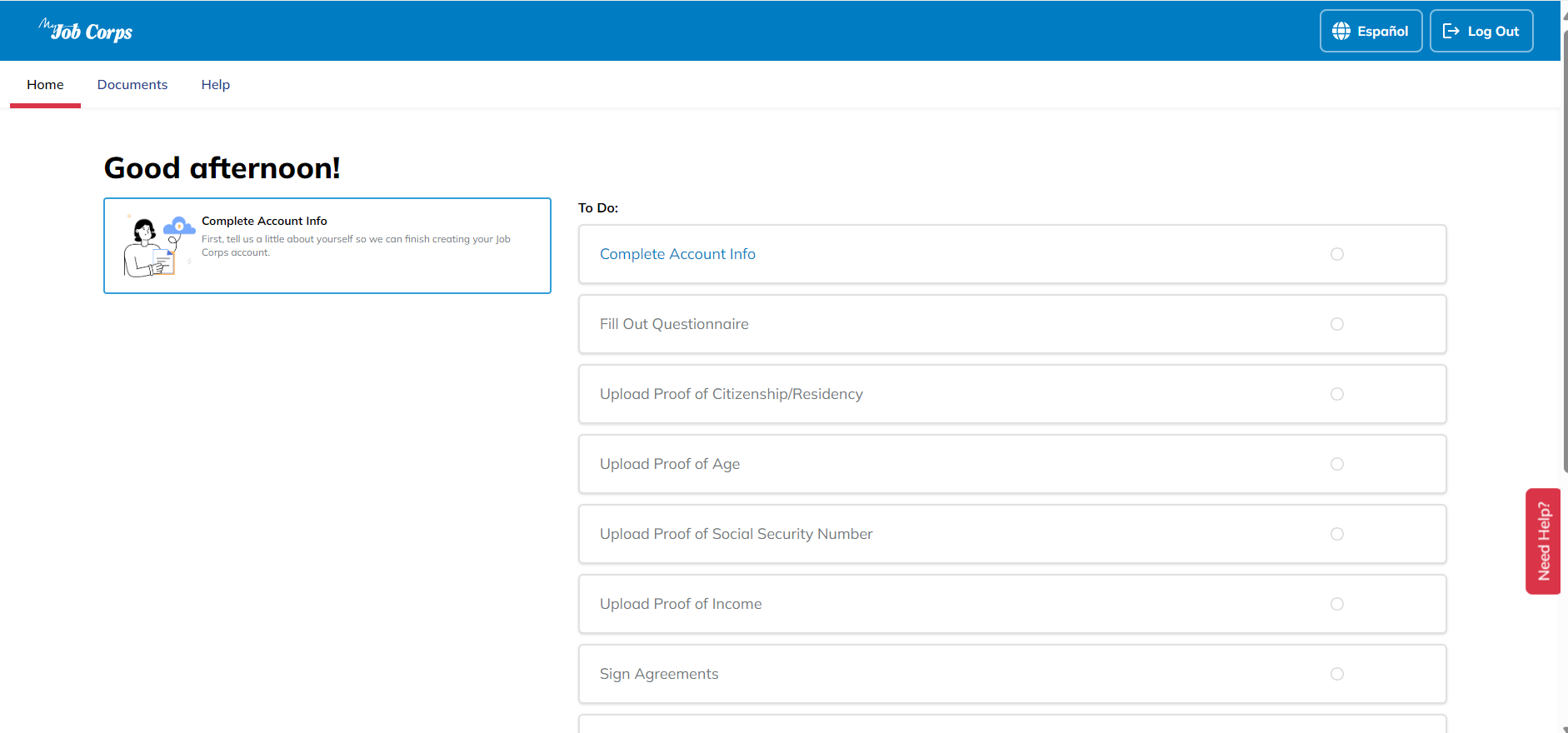Open the Complete Account Info to-do link
Image resolution: width=1568 pixels, height=733 pixels.
(677, 254)
